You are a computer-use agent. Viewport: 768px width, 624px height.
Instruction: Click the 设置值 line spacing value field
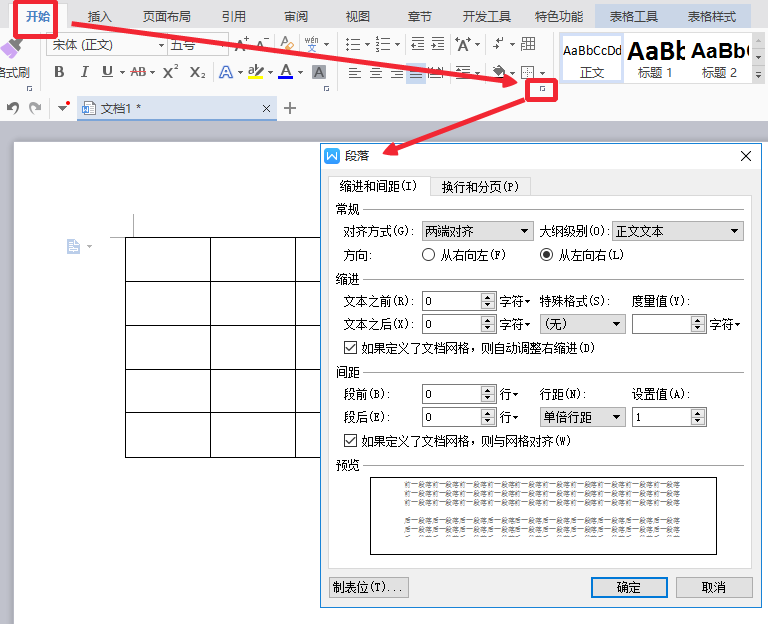coord(662,417)
